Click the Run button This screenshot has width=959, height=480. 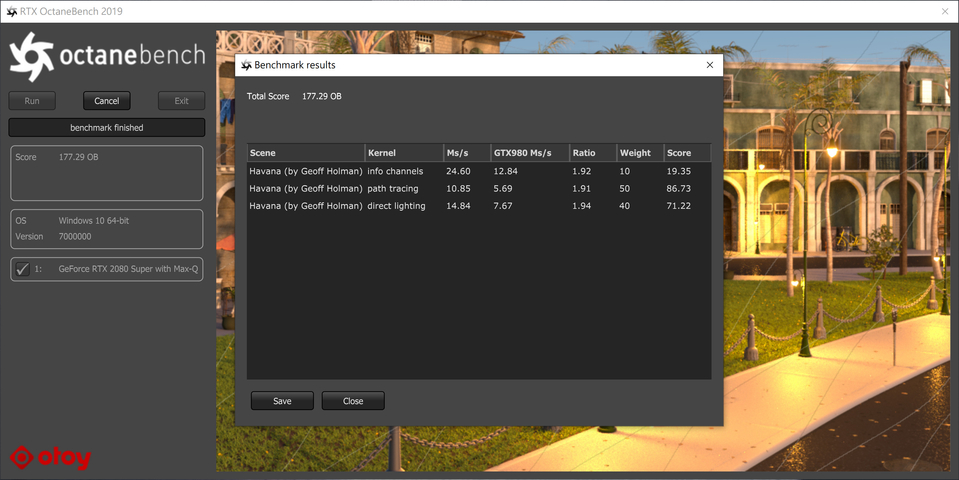click(x=32, y=101)
